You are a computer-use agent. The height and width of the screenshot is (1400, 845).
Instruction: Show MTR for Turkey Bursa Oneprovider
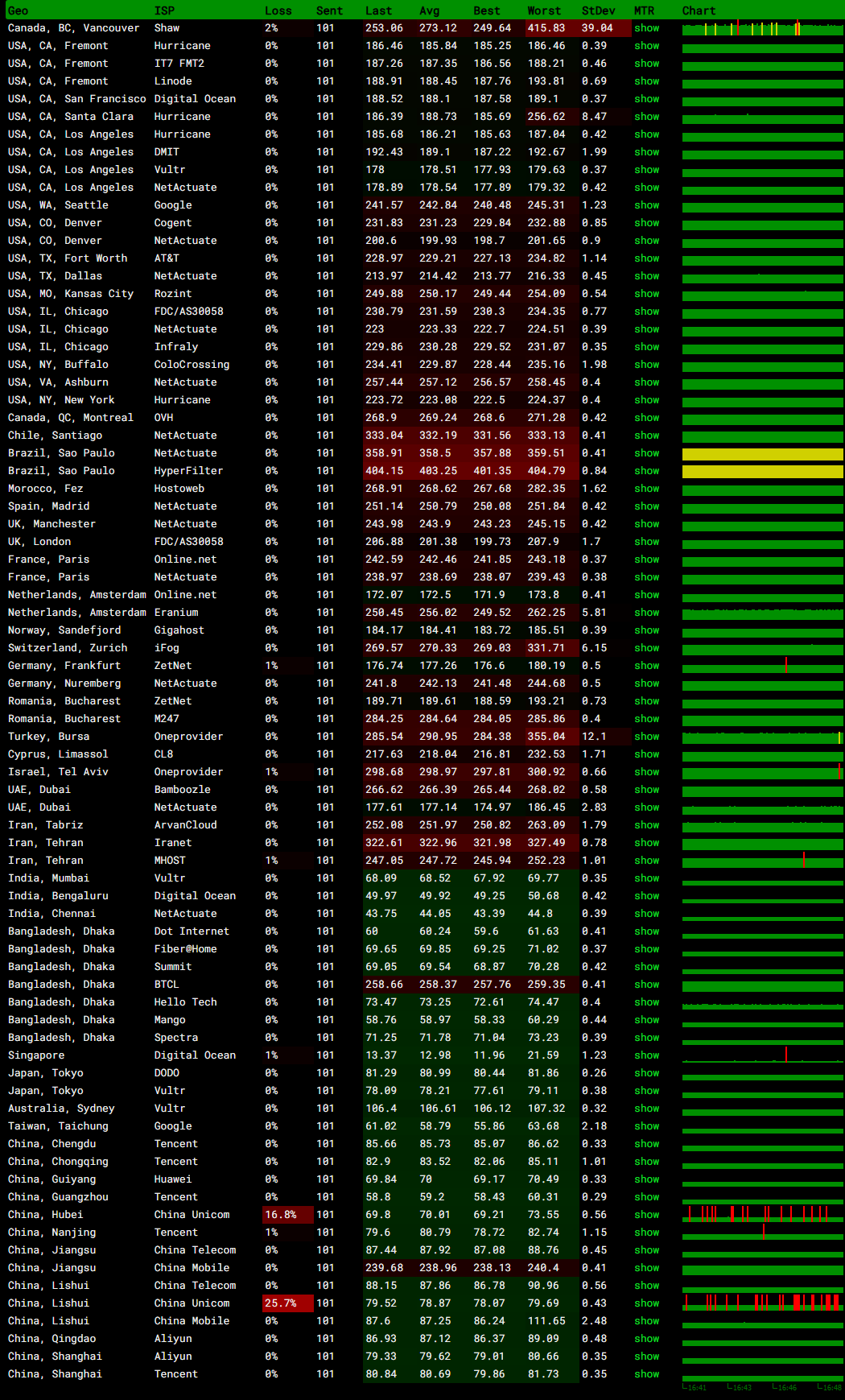click(646, 737)
